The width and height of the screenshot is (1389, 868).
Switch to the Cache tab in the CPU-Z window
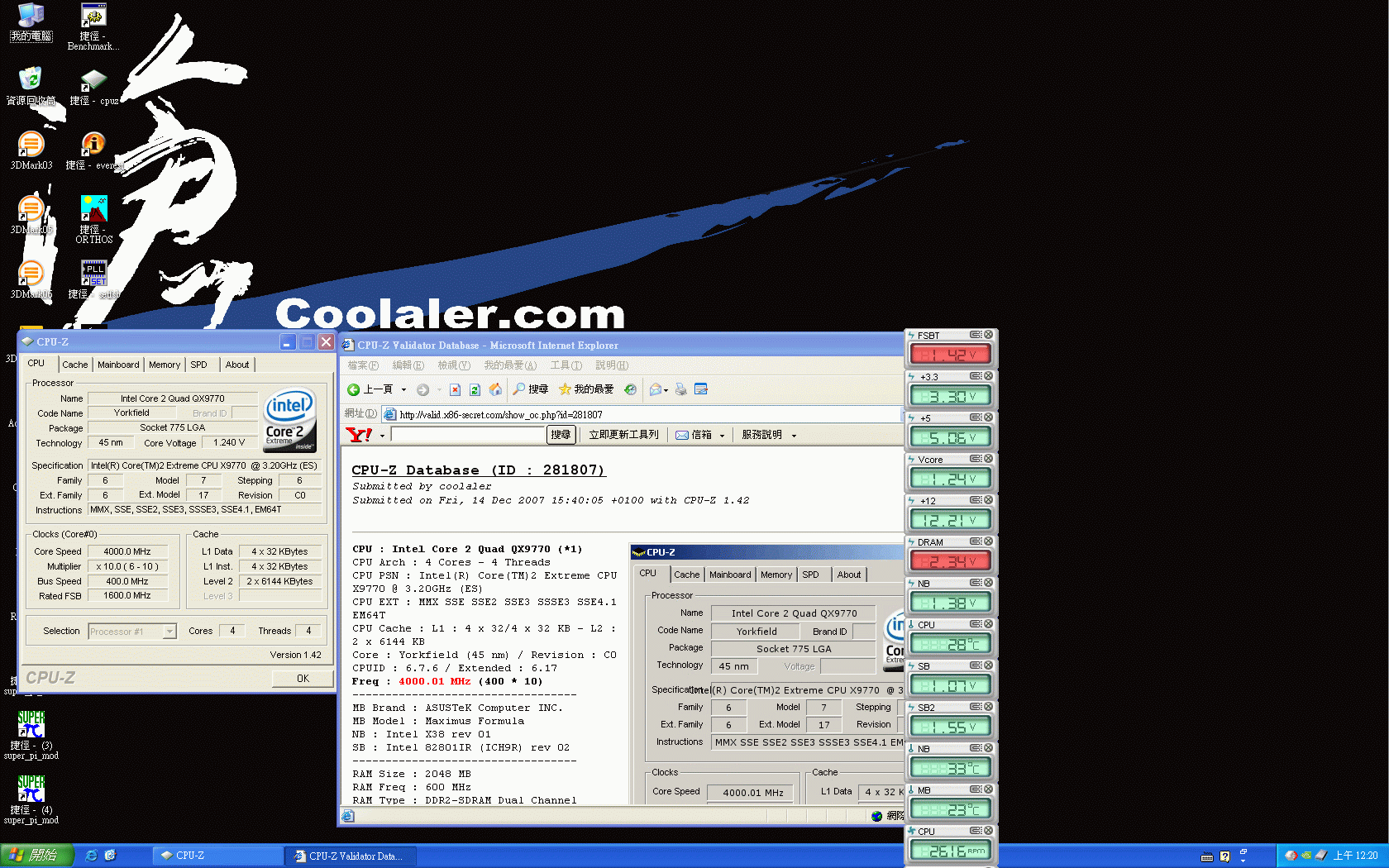point(74,365)
